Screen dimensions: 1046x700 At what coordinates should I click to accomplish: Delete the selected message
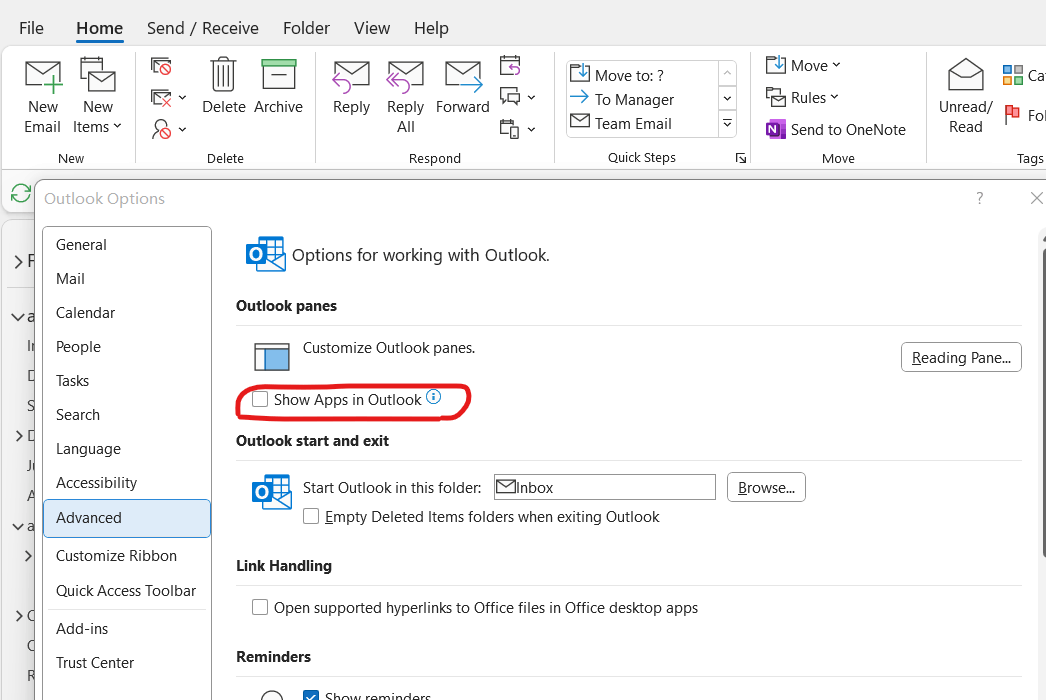click(x=223, y=86)
